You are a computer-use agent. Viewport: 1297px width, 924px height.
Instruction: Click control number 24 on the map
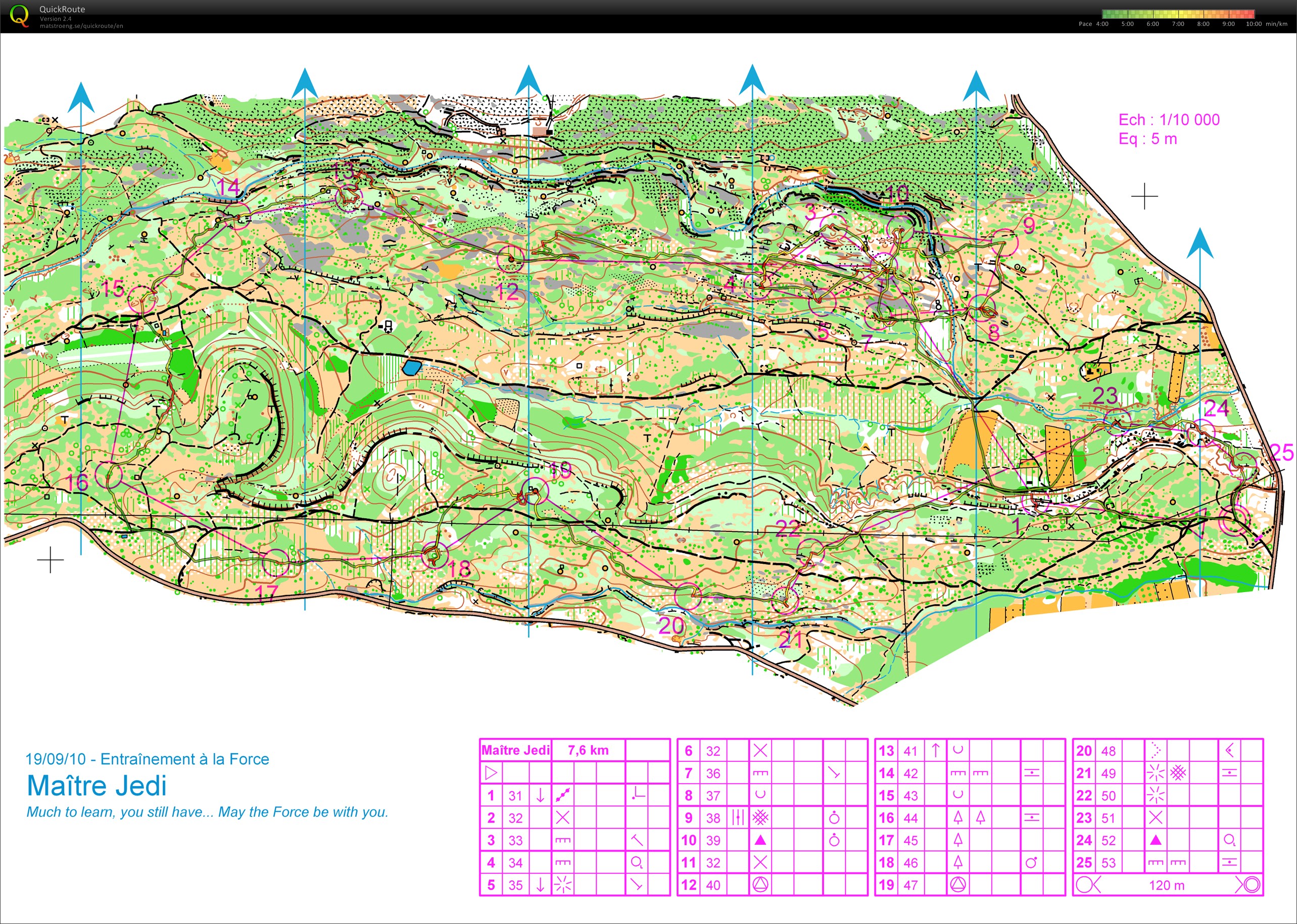[1217, 408]
